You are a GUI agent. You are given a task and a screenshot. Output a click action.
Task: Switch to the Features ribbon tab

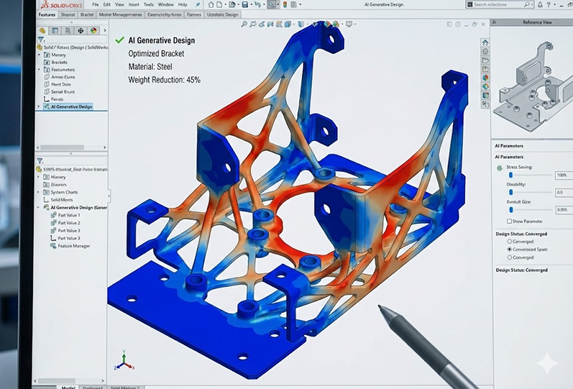[47, 15]
